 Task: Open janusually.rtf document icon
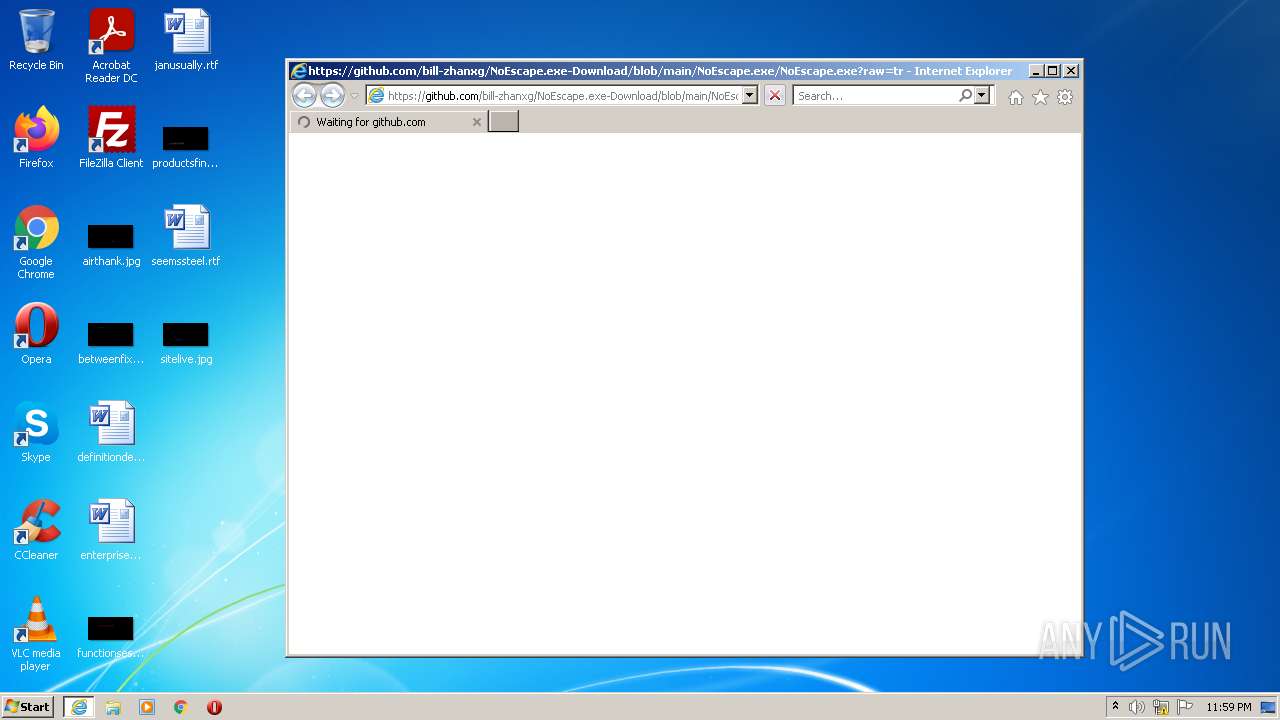click(x=186, y=41)
